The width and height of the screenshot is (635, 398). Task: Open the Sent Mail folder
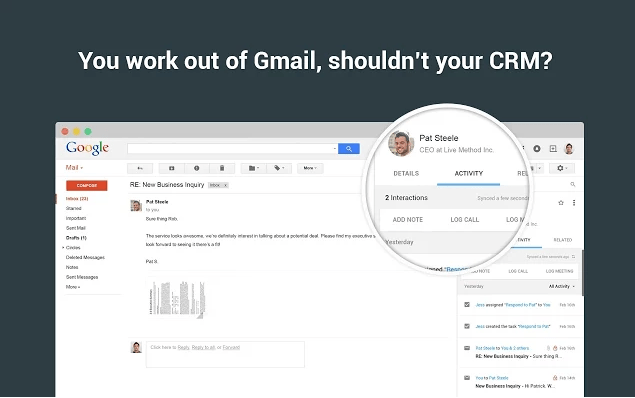[x=76, y=228]
